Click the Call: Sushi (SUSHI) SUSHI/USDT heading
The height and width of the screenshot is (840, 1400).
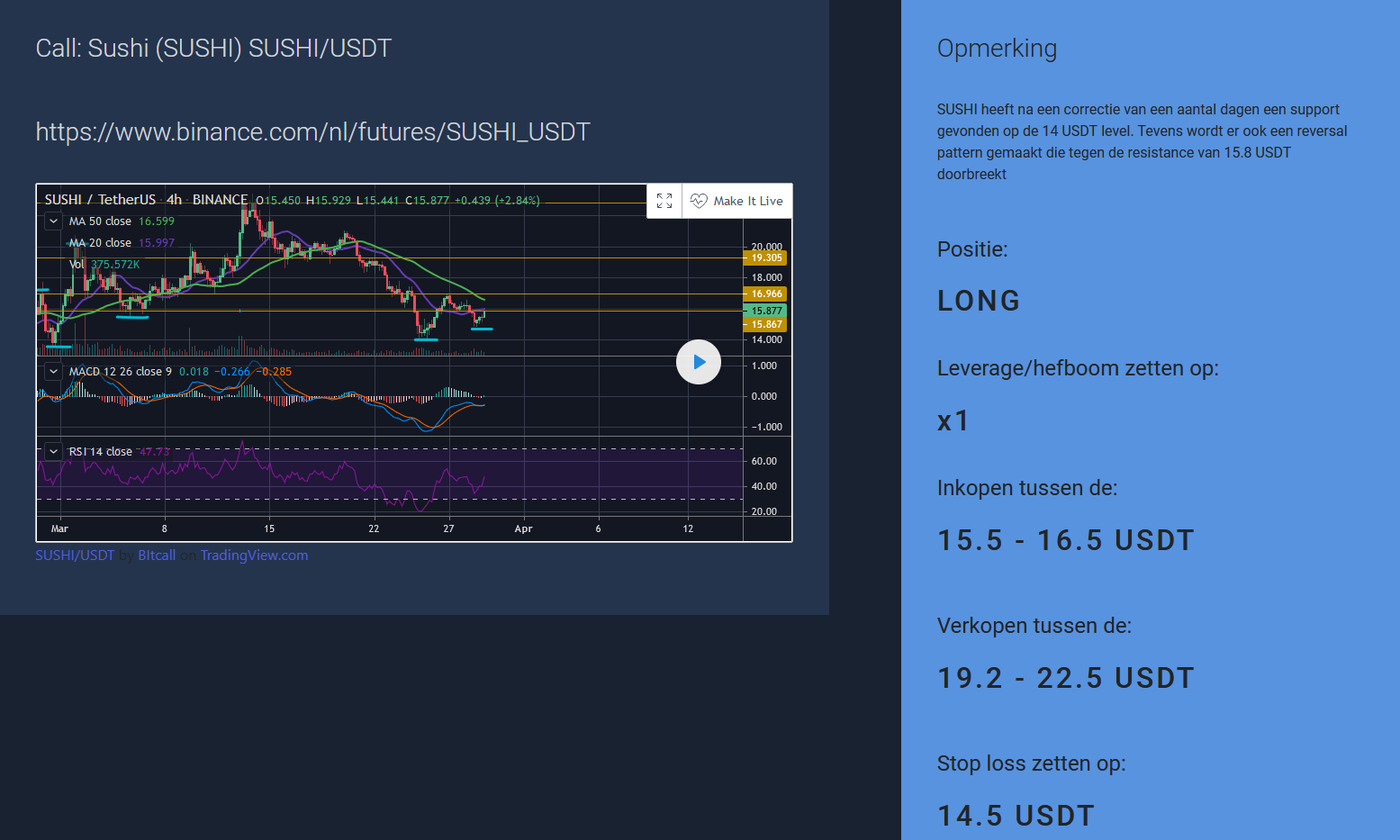coord(213,49)
